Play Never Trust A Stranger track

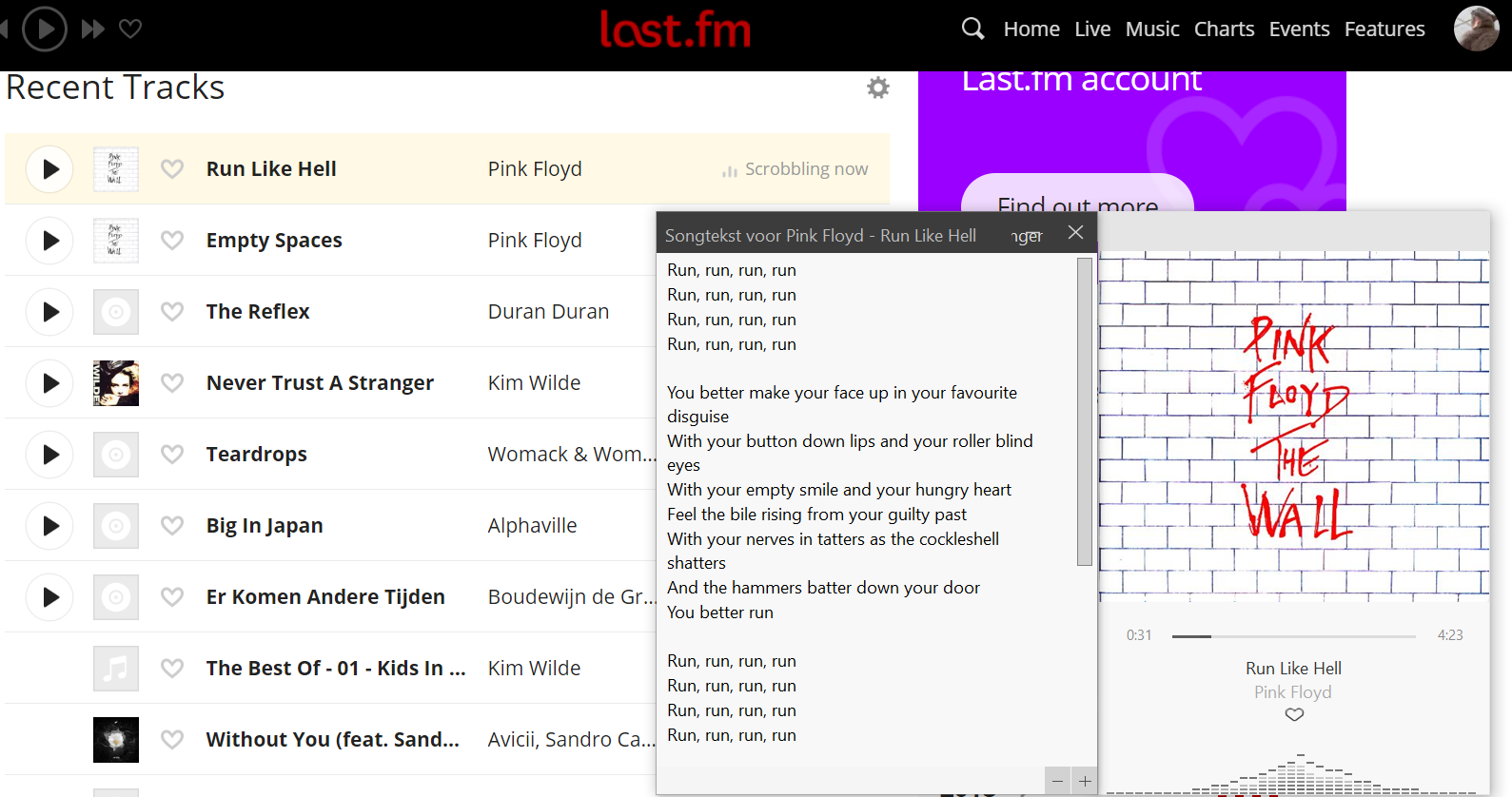[x=50, y=383]
